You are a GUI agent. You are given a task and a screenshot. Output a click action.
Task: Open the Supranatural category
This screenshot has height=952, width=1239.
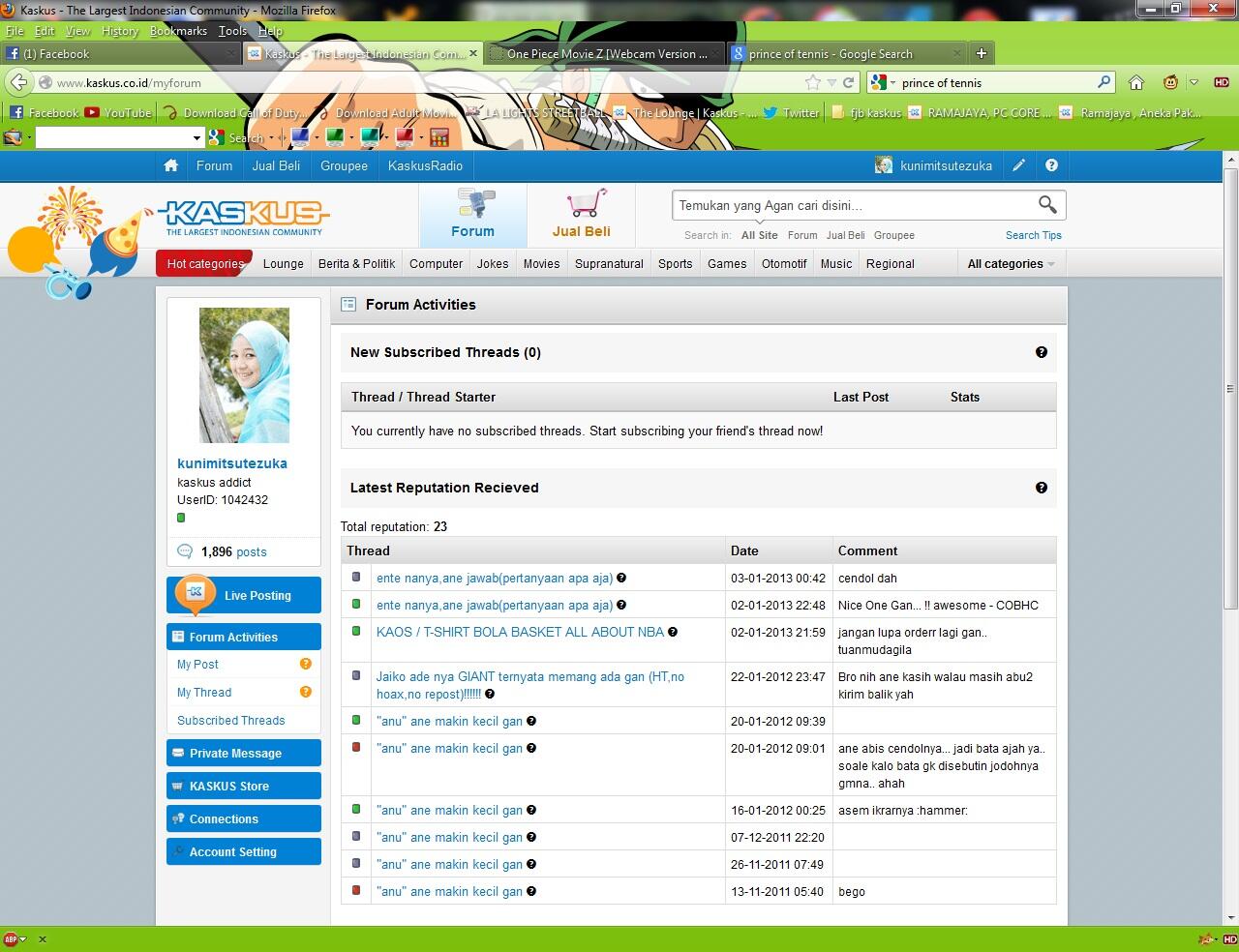609,263
